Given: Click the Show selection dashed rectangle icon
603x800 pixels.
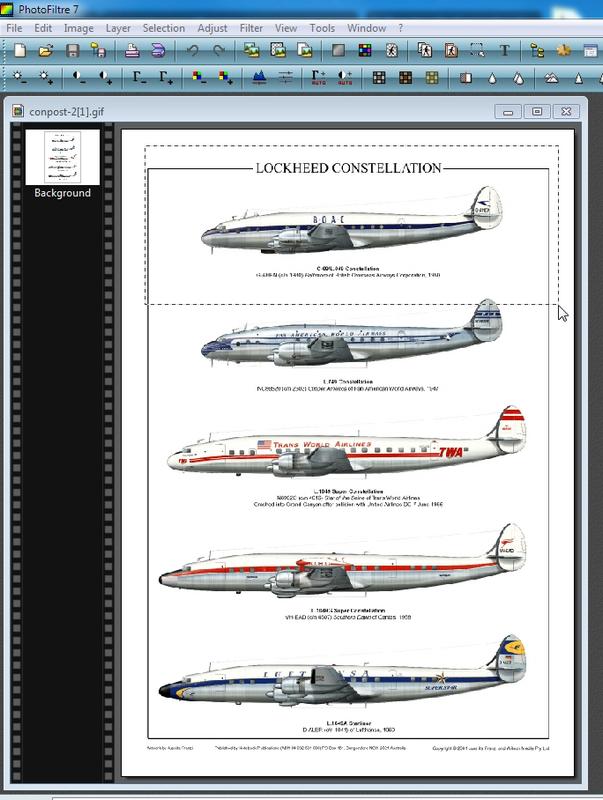Looking at the screenshot, I should click(x=478, y=50).
